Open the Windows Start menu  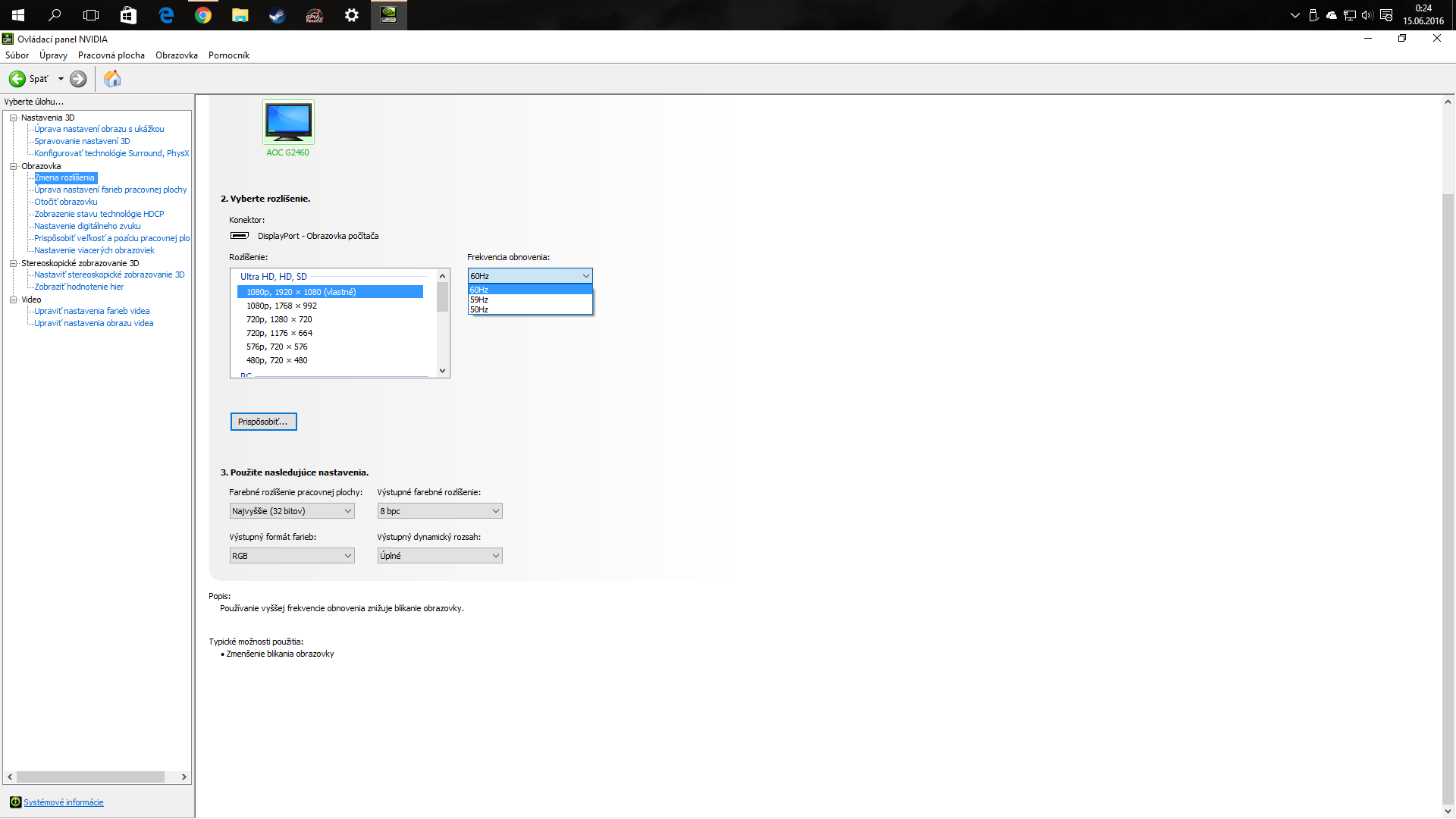(18, 15)
